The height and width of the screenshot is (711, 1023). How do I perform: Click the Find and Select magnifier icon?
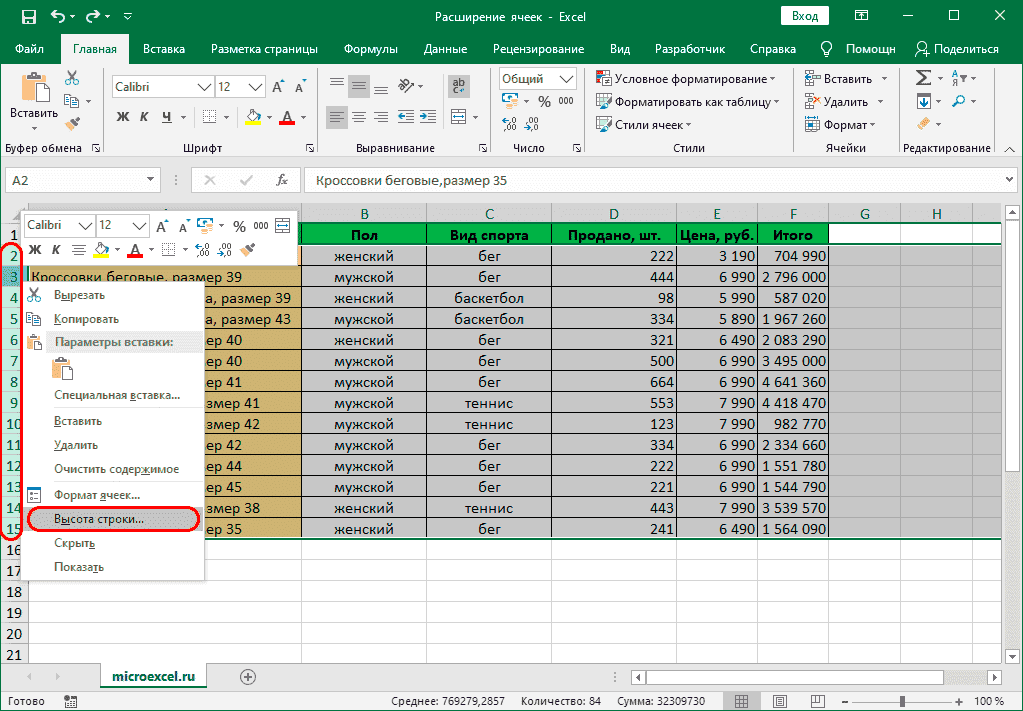[x=958, y=101]
